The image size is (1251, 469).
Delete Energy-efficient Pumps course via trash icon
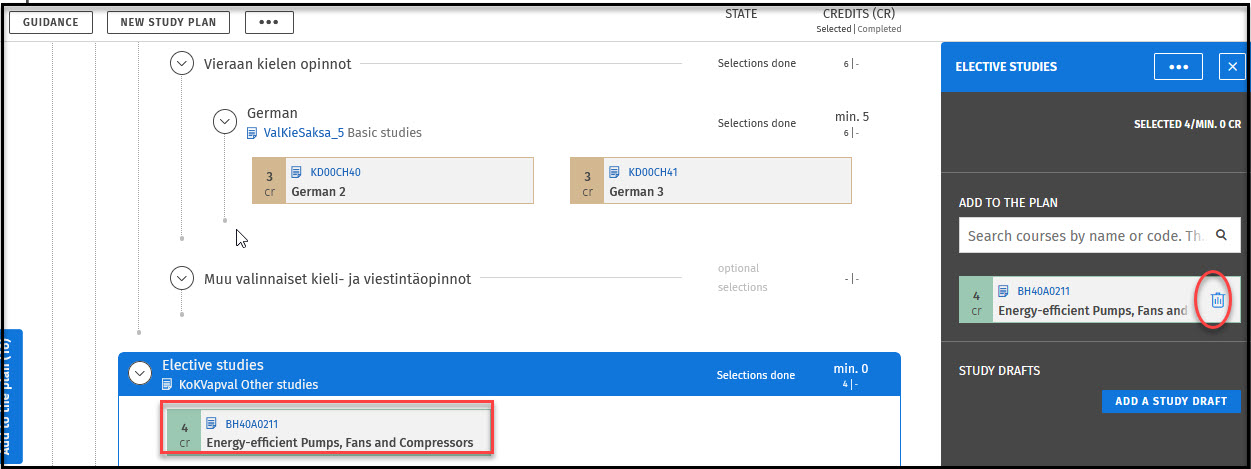pyautogui.click(x=1217, y=300)
